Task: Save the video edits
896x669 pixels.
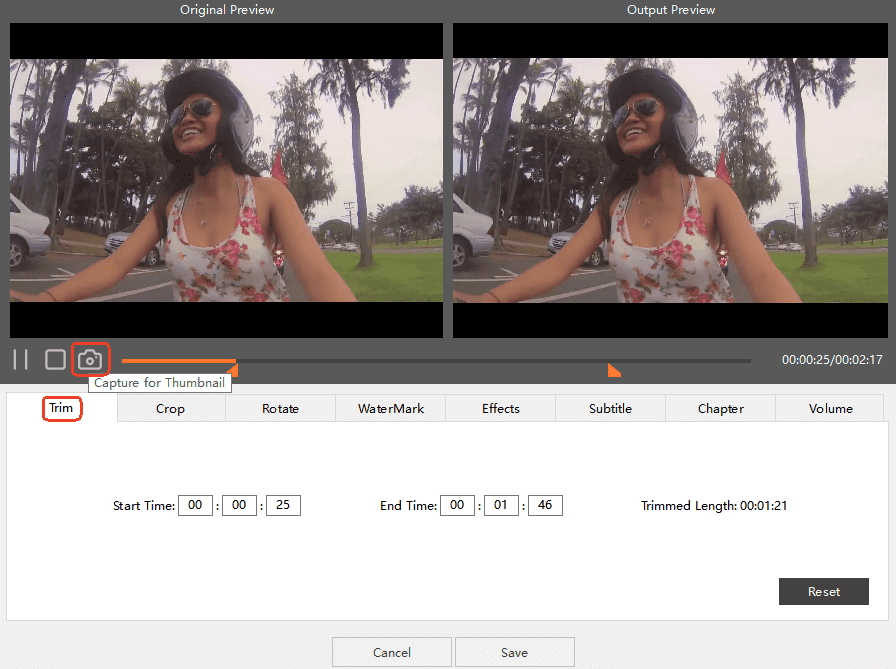Action: (514, 652)
